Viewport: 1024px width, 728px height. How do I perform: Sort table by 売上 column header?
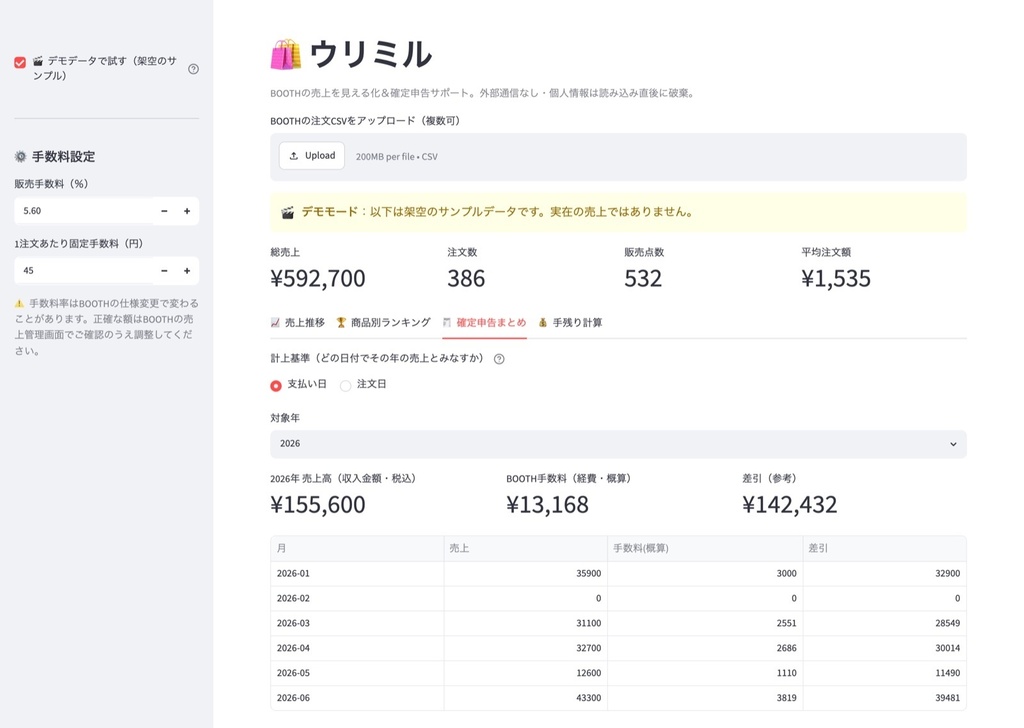tap(526, 548)
